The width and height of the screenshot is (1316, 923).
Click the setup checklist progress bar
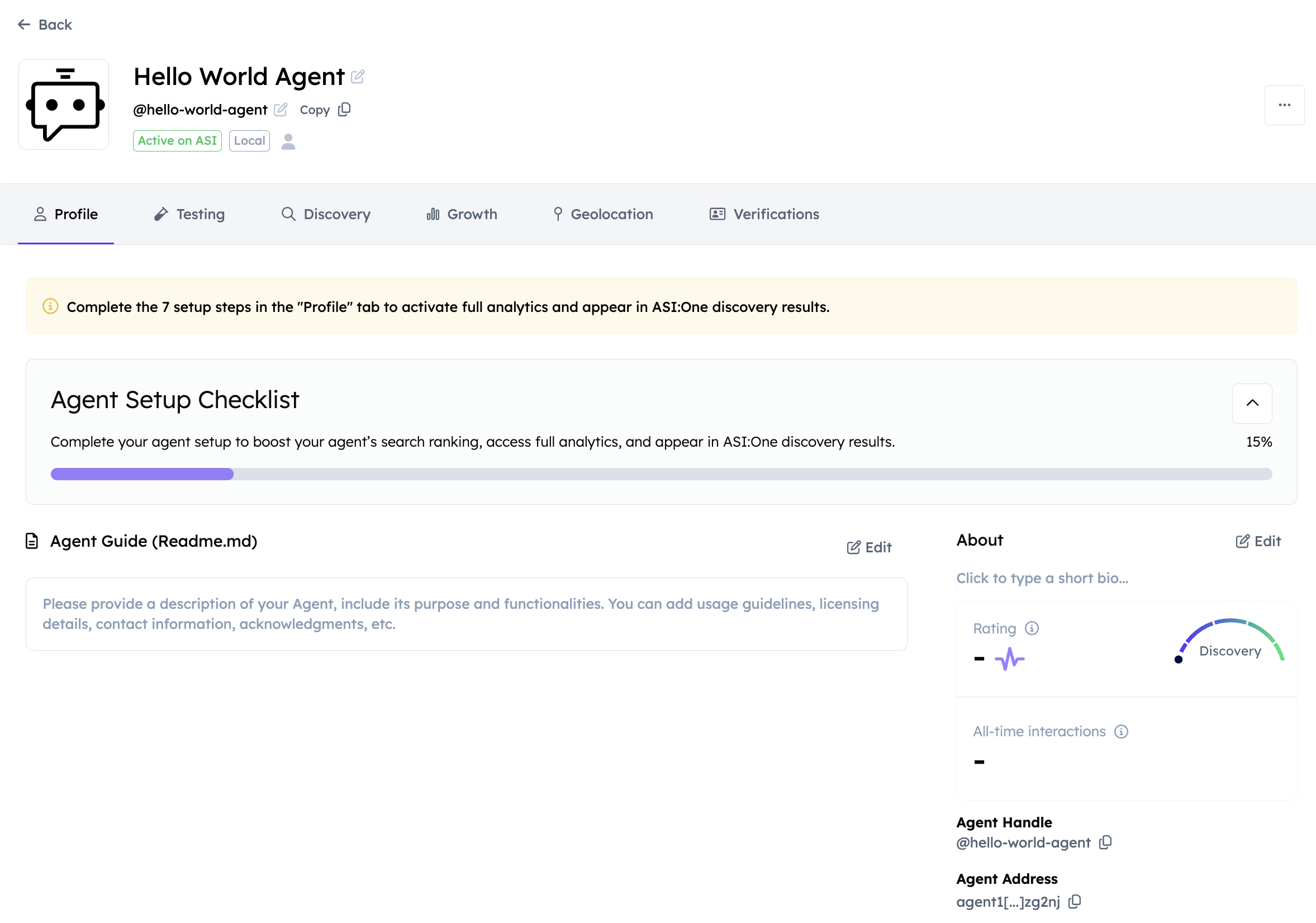[x=661, y=474]
